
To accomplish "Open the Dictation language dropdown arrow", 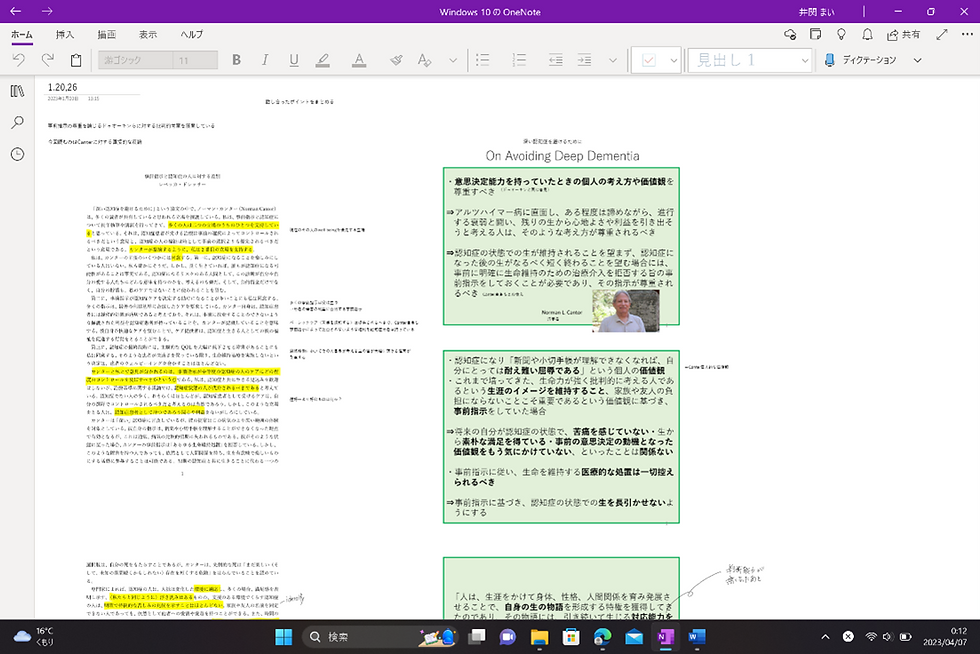I will pos(918,60).
